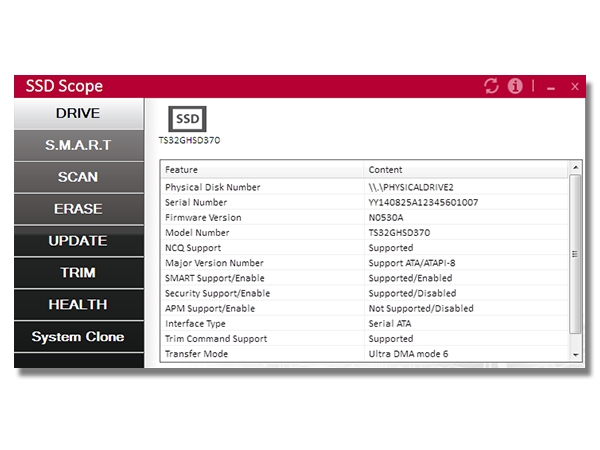Switch to the S.M.A.R.T tab
Screen dimensions: 600x450
click(x=77, y=145)
